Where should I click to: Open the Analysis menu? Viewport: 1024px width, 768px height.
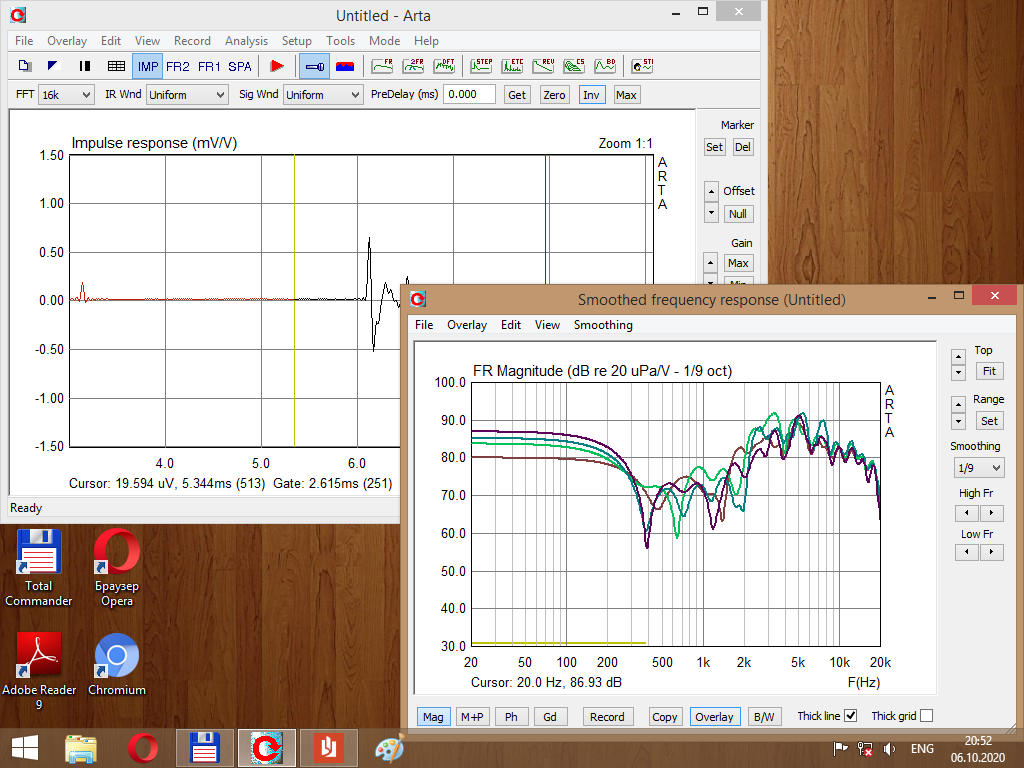(x=246, y=41)
